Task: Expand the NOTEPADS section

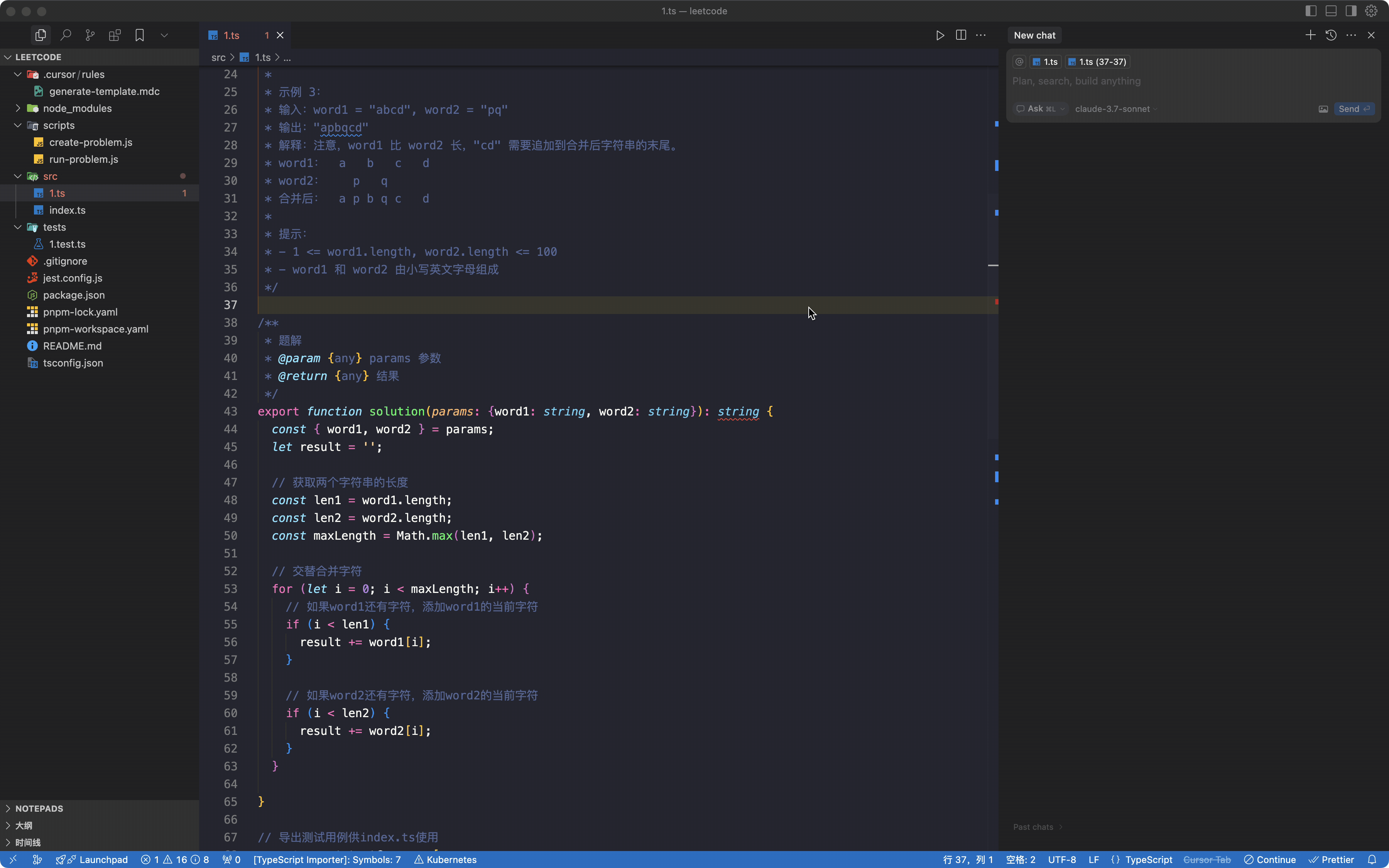Action: point(39,808)
